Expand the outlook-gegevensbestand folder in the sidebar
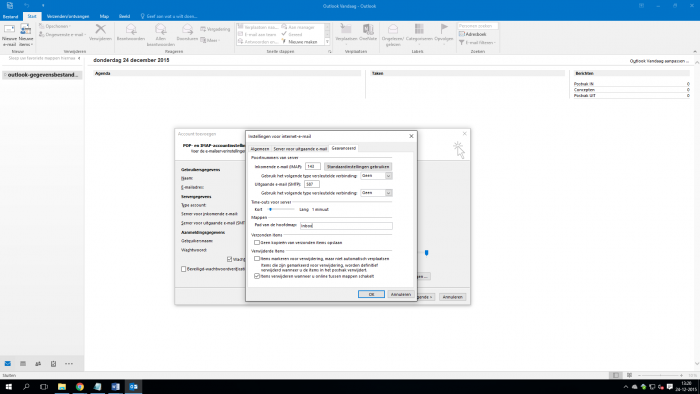This screenshot has height=394, width=700. pos(5,75)
